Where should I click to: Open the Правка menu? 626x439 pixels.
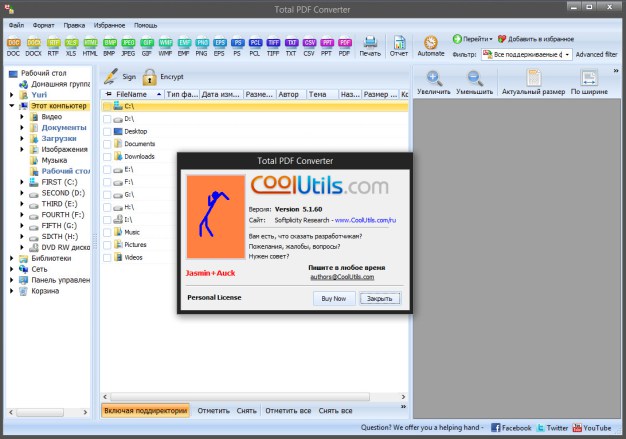(x=74, y=25)
